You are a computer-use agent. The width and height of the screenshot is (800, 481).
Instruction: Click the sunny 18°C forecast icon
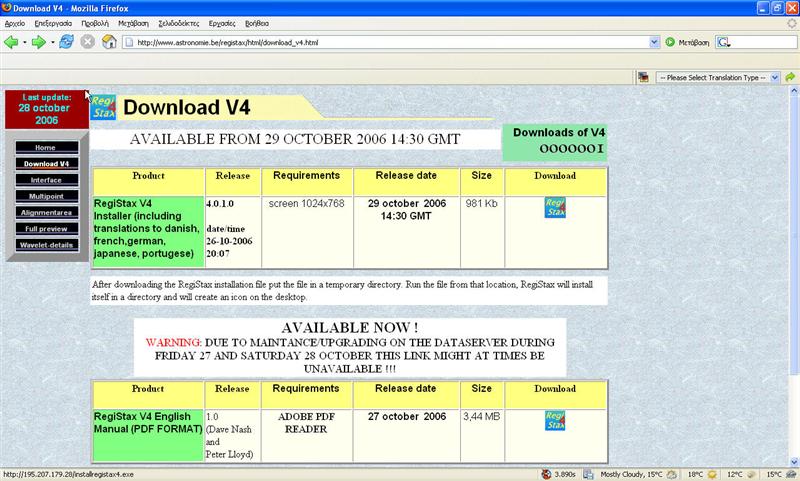click(712, 474)
